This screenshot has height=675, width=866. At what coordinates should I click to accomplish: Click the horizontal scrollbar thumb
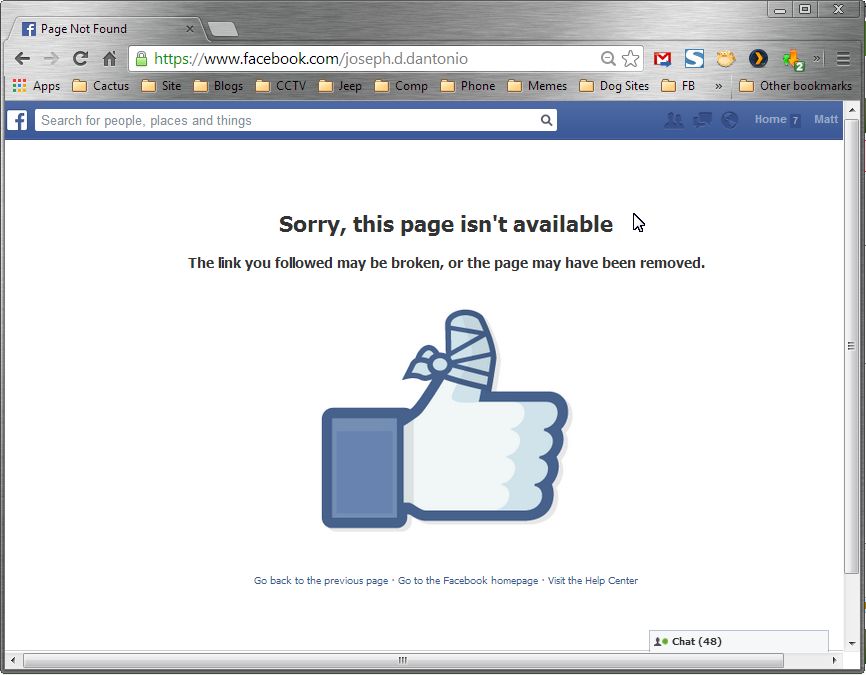tap(403, 660)
